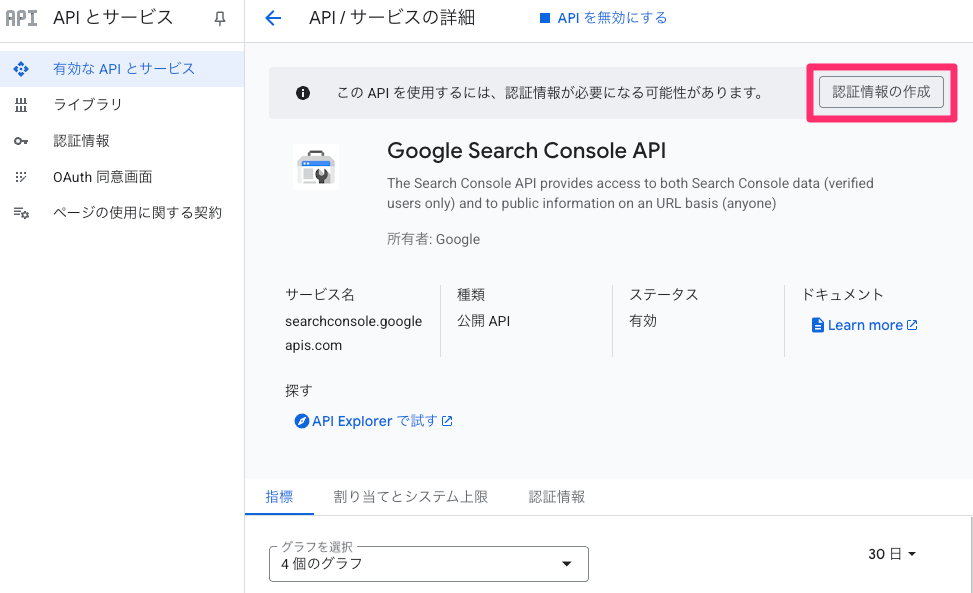Open the Learn more documentation link
Screen dimensions: 973x593
(864, 325)
